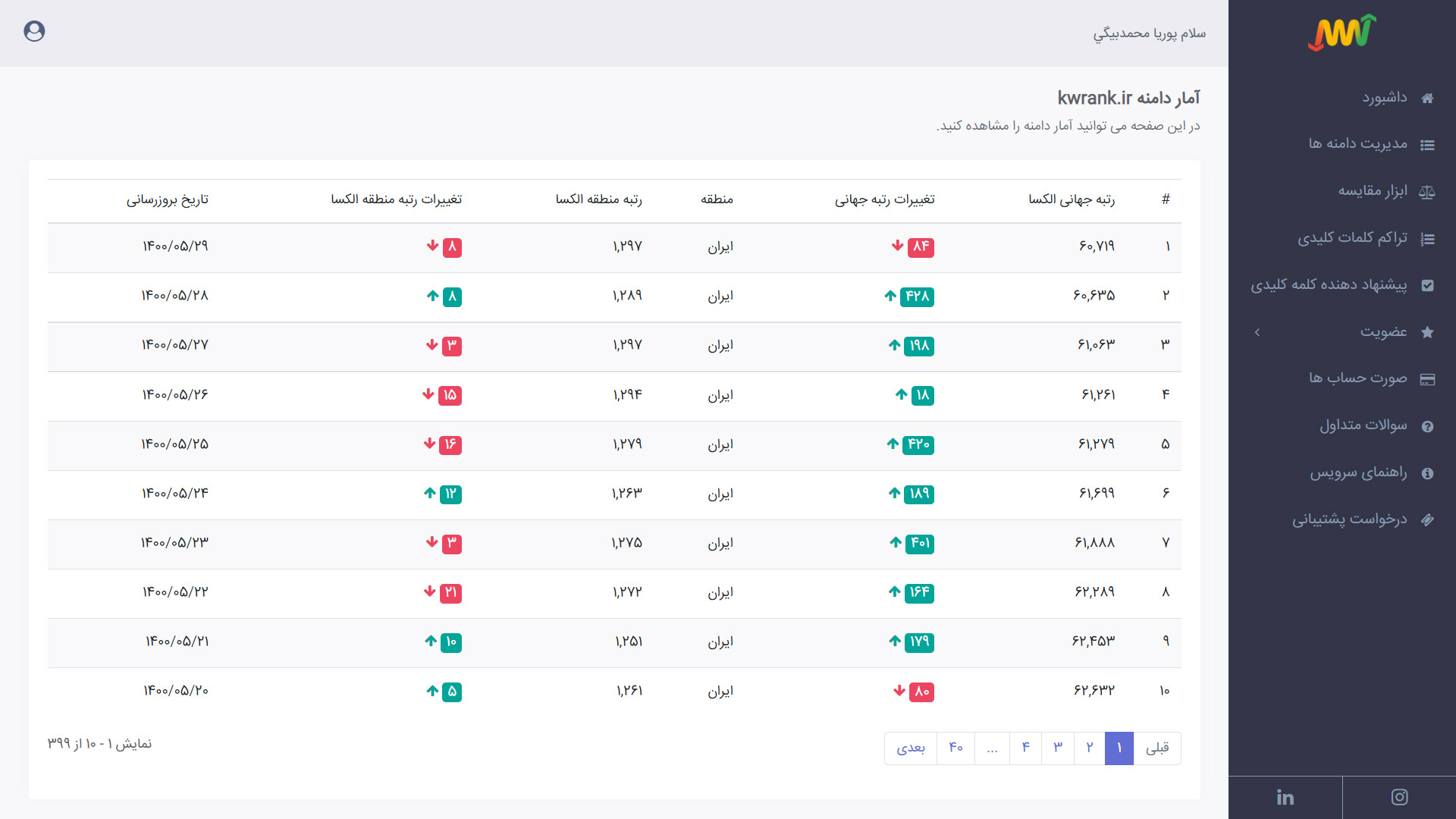Click the تاریخ بروزرسانی column header
The height and width of the screenshot is (819, 1456).
point(167,199)
